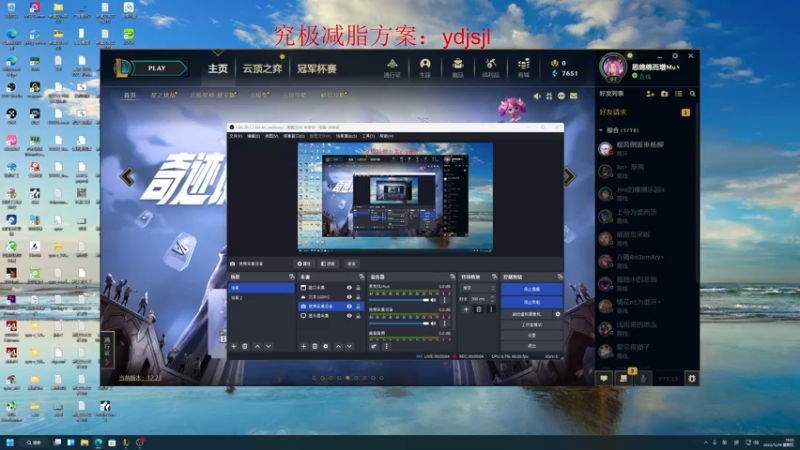Open the 战利品 loot icon
The image size is (800, 450).
pos(490,68)
